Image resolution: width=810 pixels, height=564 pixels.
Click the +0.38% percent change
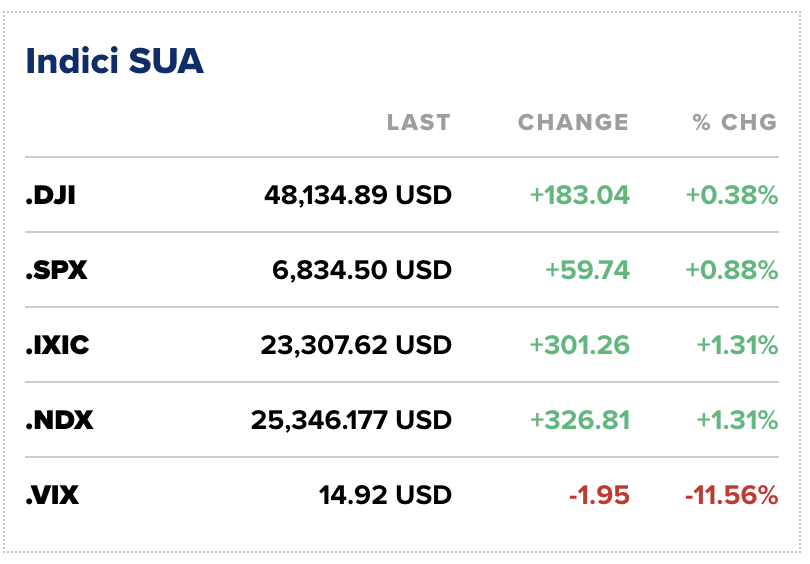point(731,196)
